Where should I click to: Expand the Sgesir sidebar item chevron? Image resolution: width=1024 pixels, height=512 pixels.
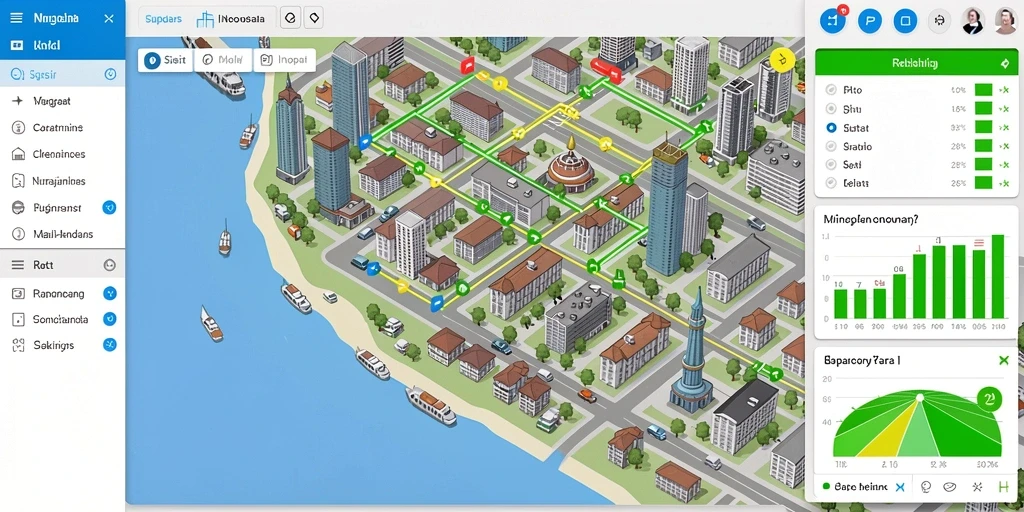pyautogui.click(x=110, y=74)
